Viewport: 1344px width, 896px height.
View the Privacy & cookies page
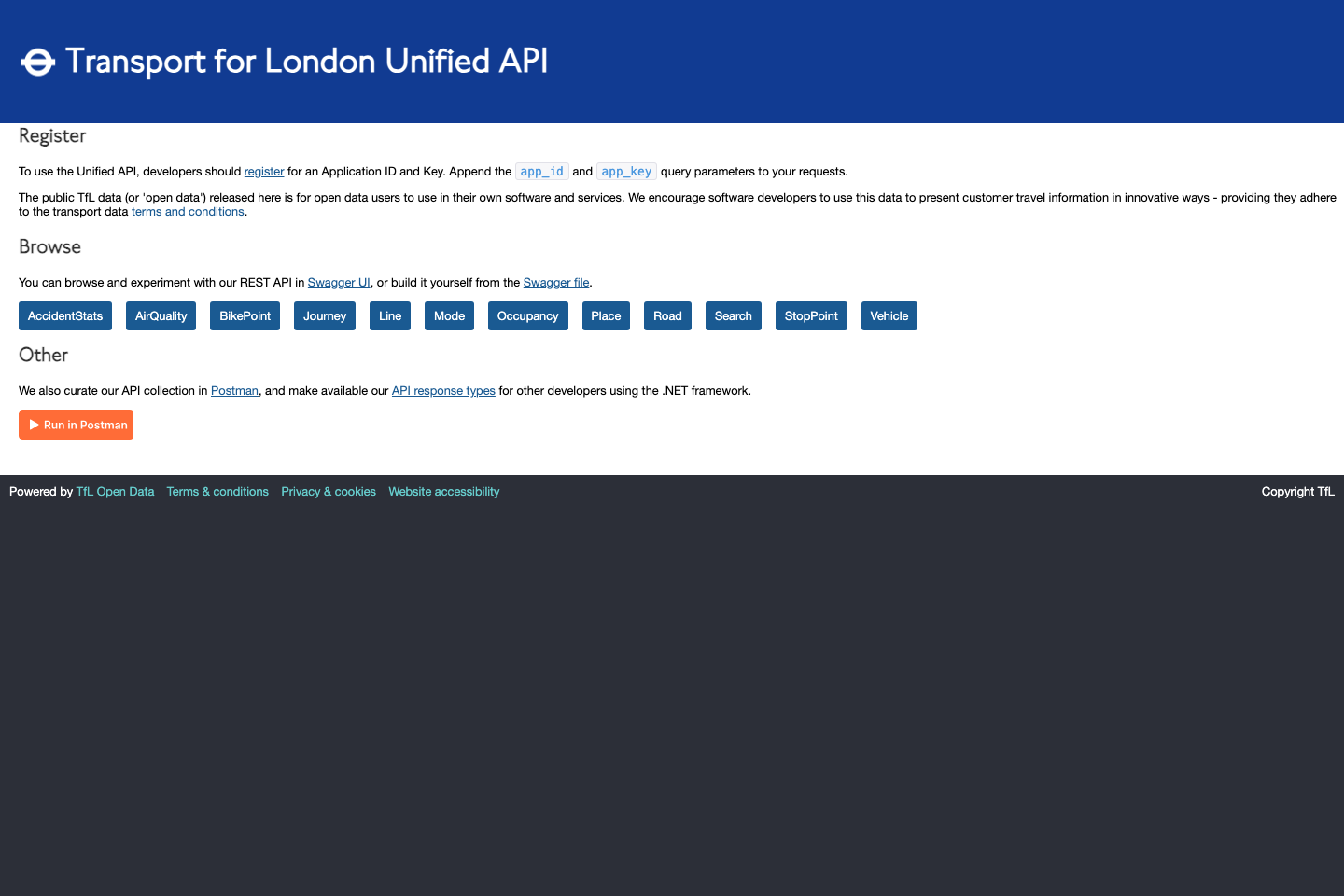pos(329,491)
